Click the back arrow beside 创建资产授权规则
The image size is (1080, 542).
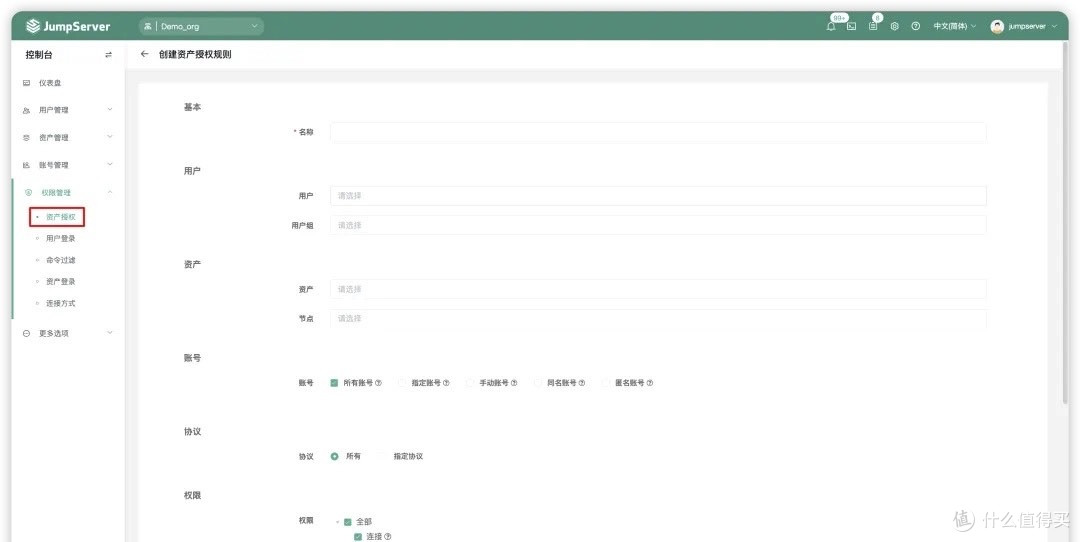click(144, 54)
